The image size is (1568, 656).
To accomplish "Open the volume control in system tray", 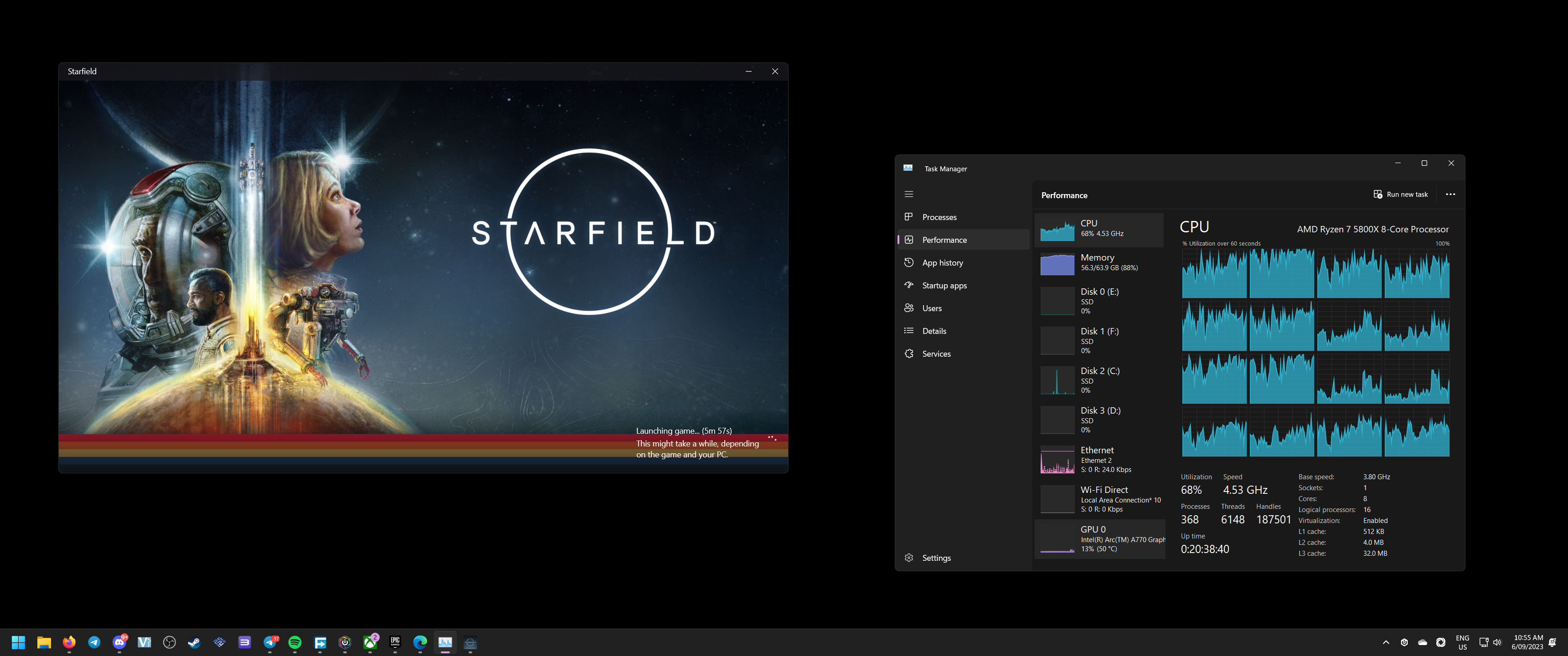I will click(x=1497, y=642).
